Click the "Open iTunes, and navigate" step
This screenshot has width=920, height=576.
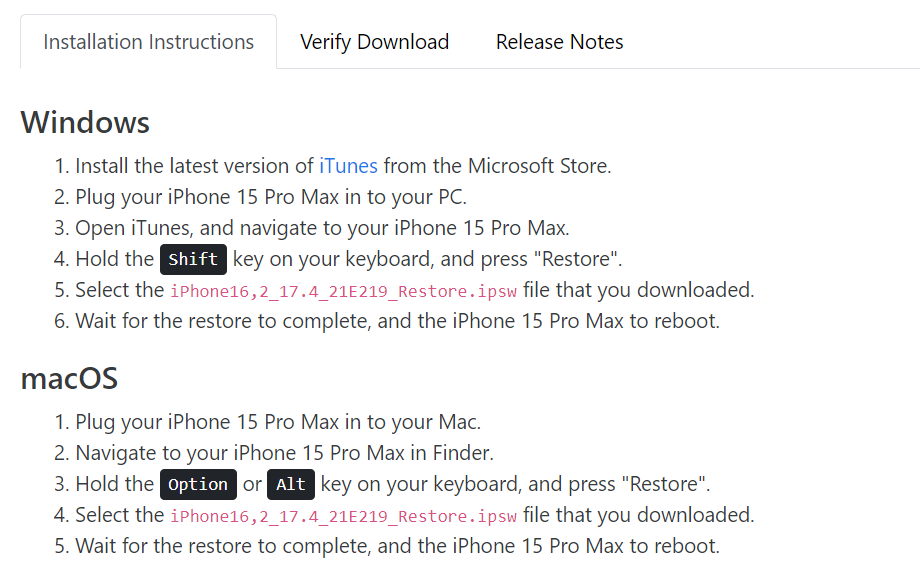point(322,228)
